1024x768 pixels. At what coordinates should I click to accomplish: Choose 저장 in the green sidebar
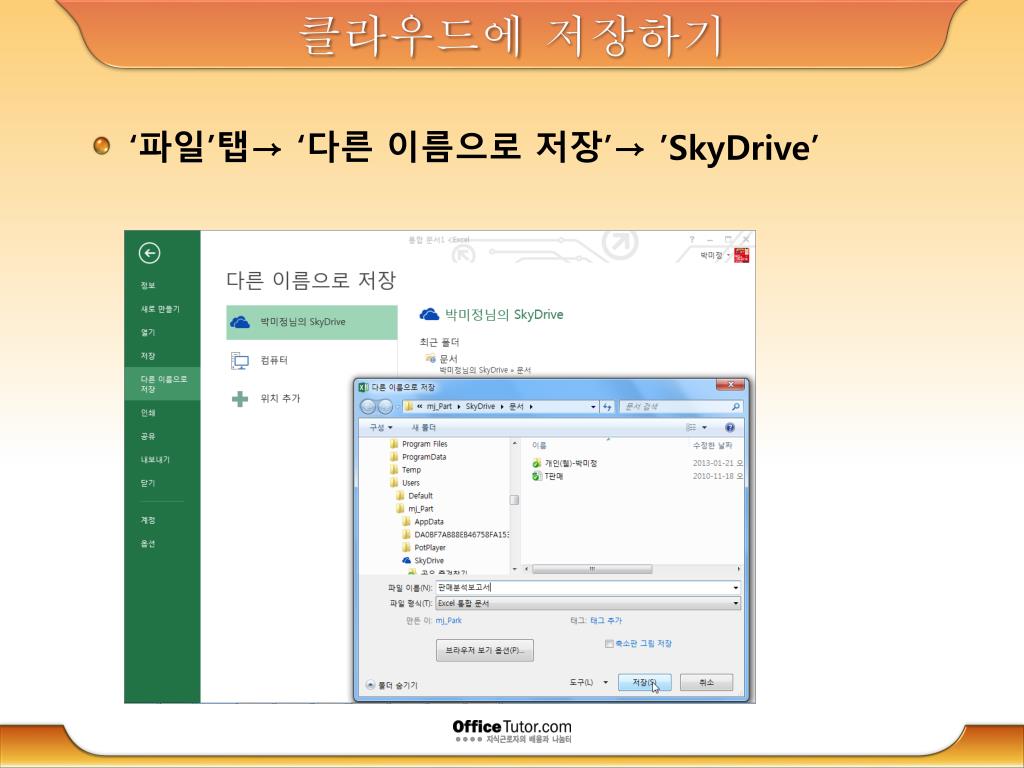[148, 356]
